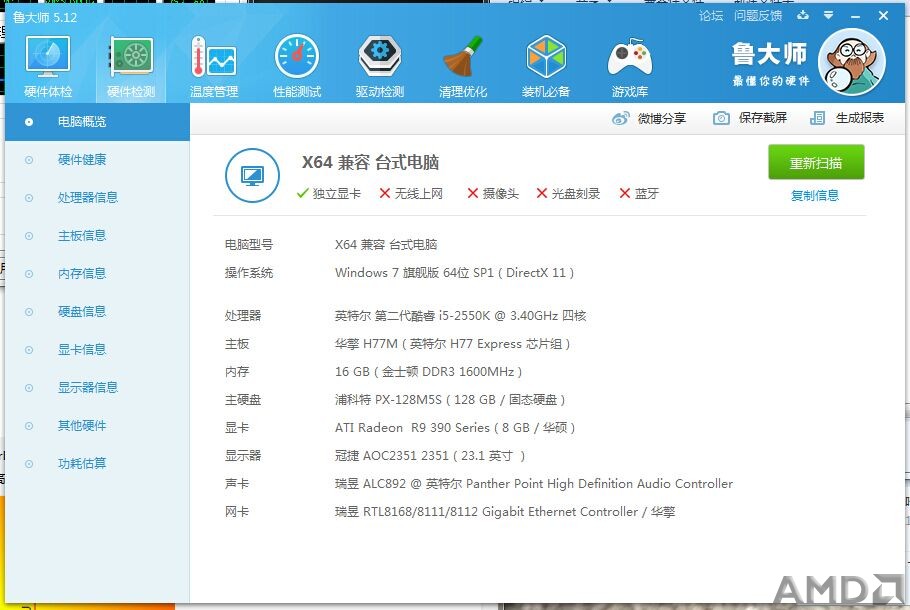Click 微博分享 share text
This screenshot has width=910, height=610.
[662, 118]
